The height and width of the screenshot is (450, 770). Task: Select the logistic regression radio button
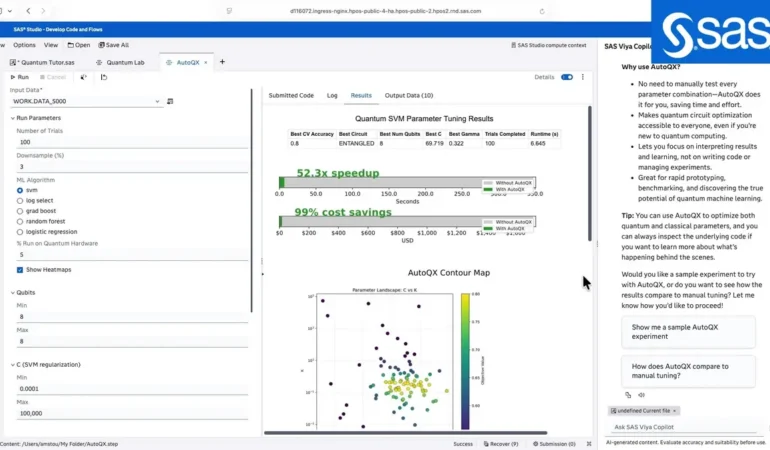pyautogui.click(x=20, y=231)
